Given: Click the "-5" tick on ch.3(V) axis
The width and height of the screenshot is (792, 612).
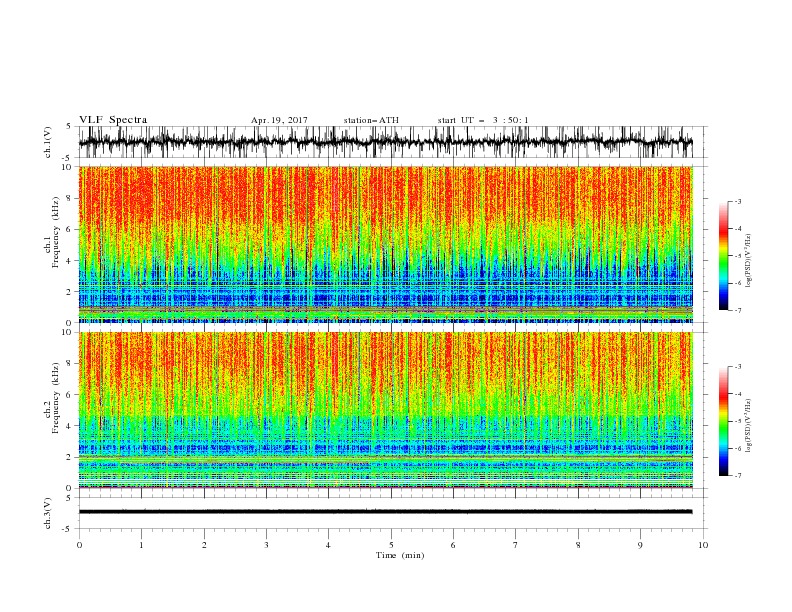Looking at the screenshot, I should coord(68,529).
